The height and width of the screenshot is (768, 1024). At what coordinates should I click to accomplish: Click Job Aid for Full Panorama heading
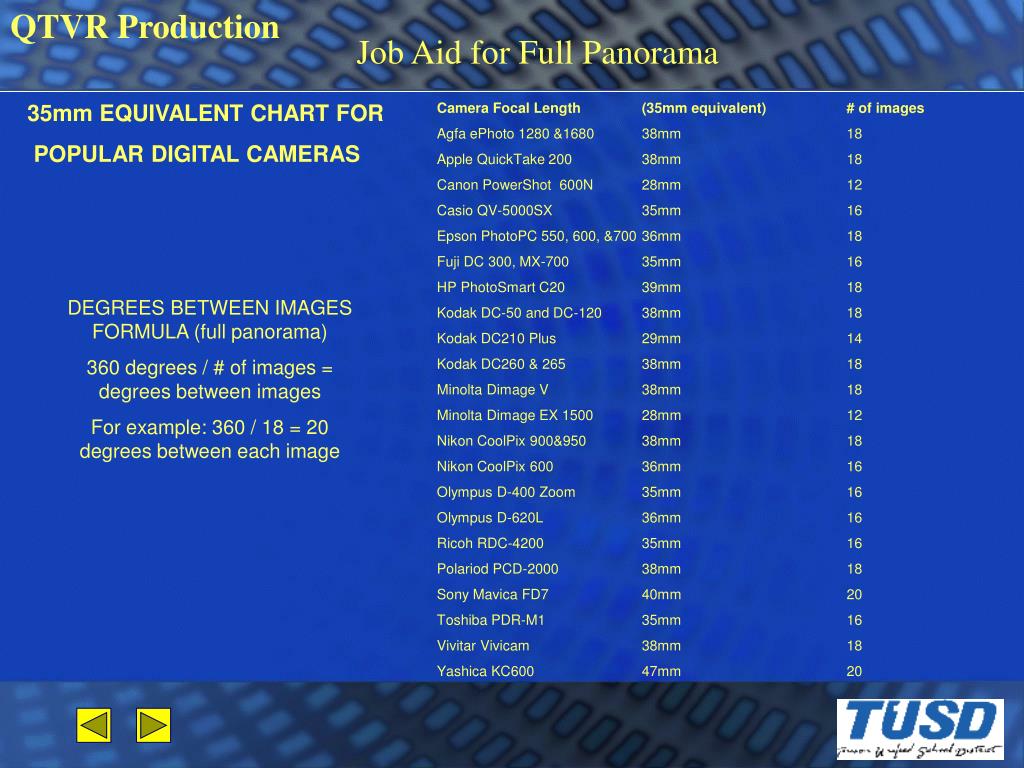point(537,54)
